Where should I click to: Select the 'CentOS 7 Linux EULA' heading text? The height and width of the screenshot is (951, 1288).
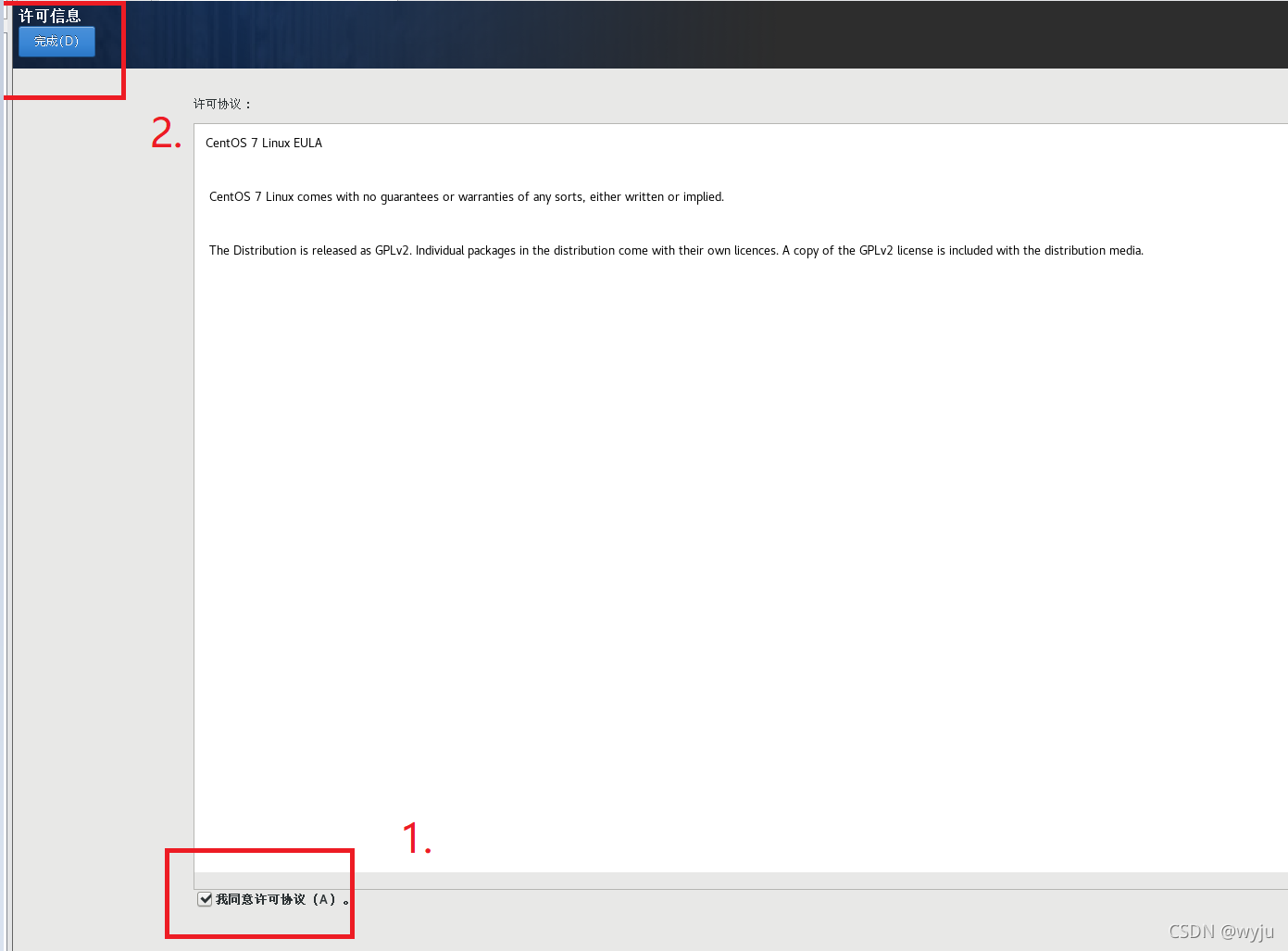(264, 143)
